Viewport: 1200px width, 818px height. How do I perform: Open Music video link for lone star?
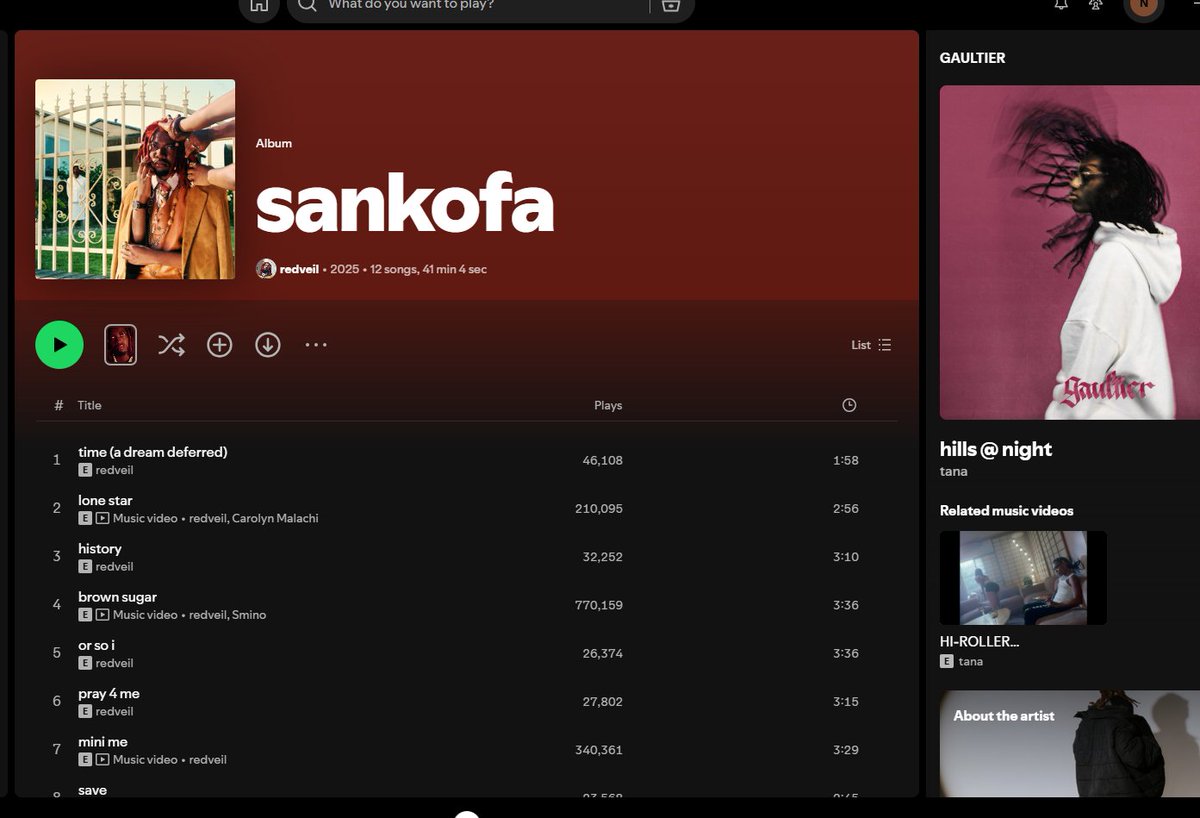145,518
